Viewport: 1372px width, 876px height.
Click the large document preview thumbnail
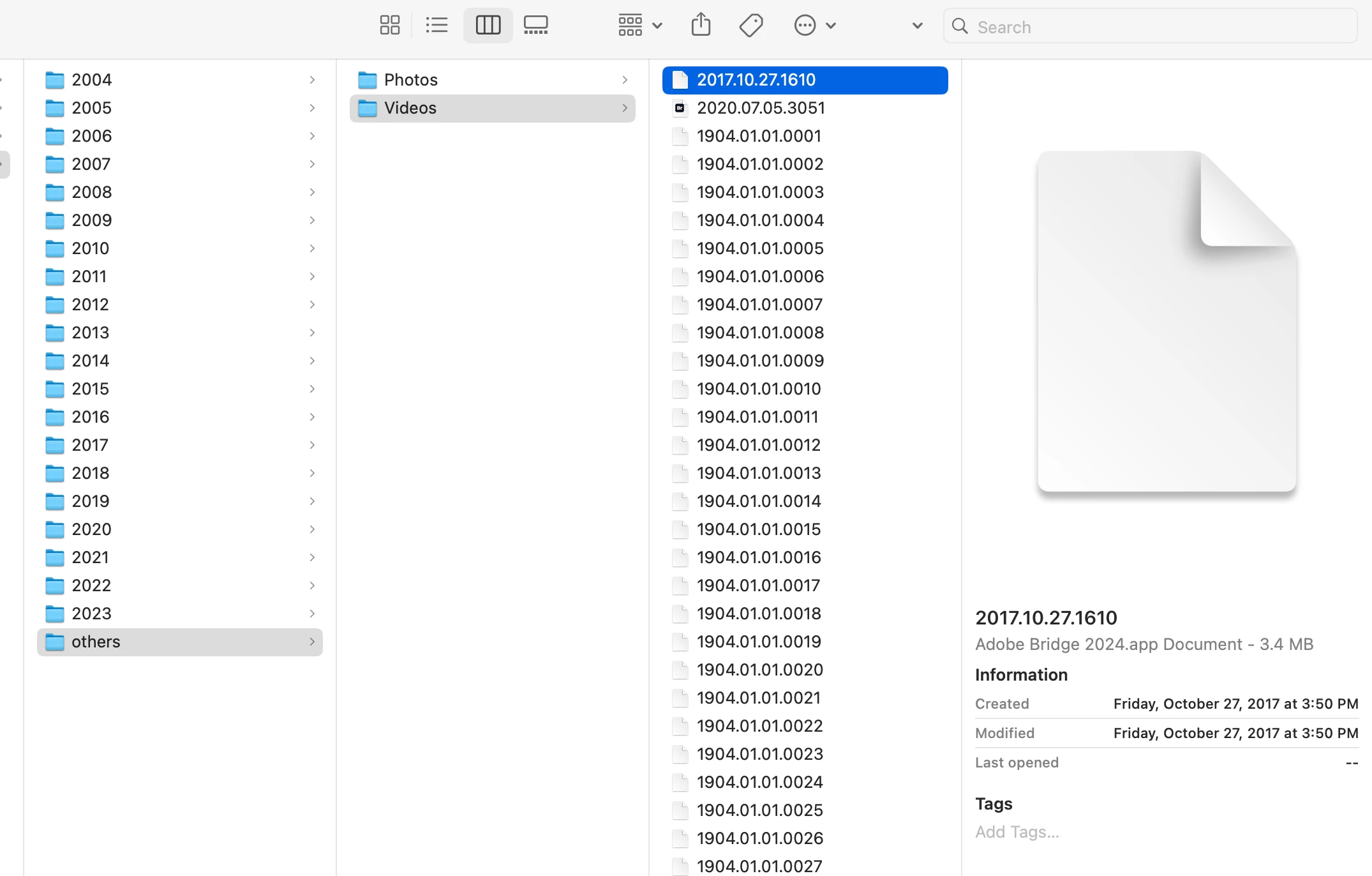pyautogui.click(x=1167, y=321)
